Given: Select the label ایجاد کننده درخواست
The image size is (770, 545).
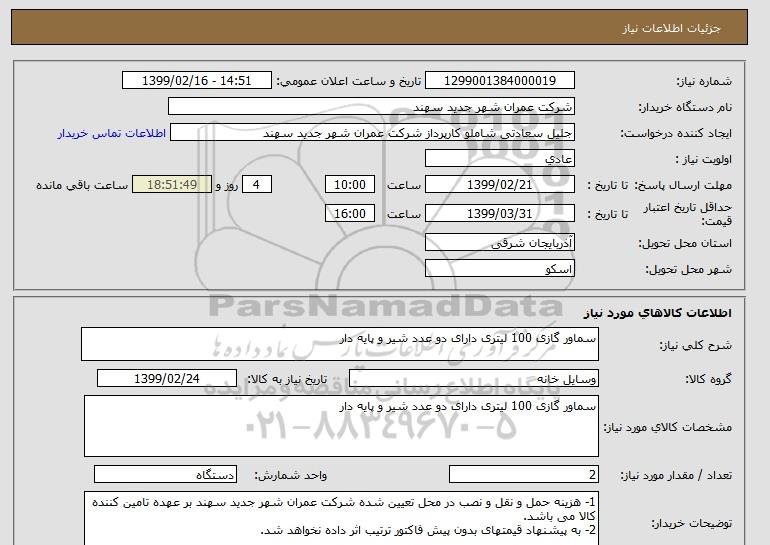Looking at the screenshot, I should pyautogui.click(x=676, y=134).
